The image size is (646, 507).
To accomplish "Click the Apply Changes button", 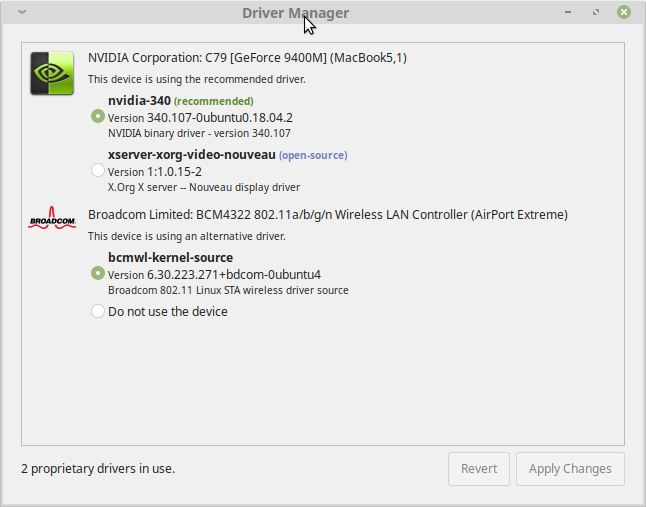I will point(570,469).
